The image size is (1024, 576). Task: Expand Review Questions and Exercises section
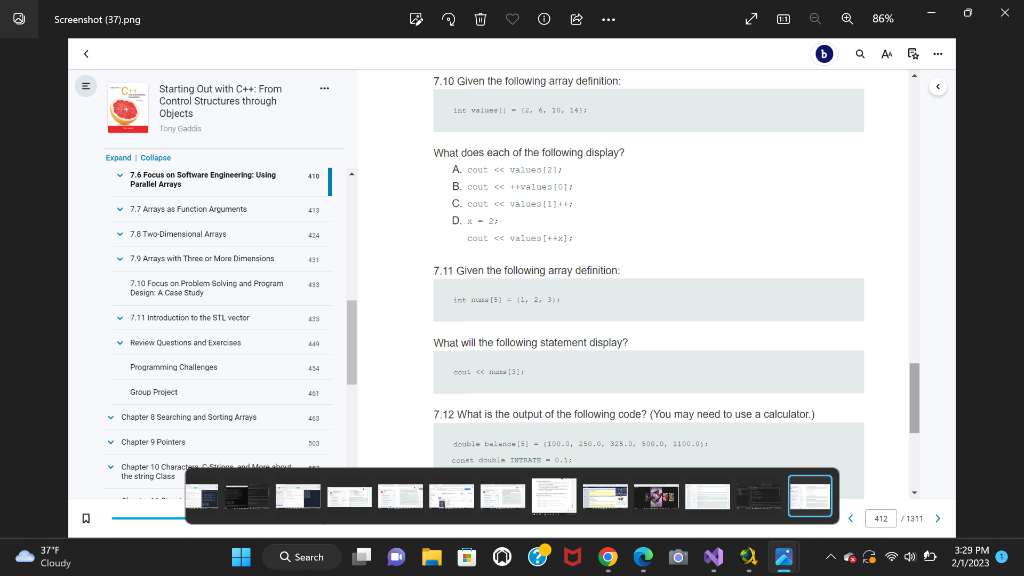tap(120, 343)
